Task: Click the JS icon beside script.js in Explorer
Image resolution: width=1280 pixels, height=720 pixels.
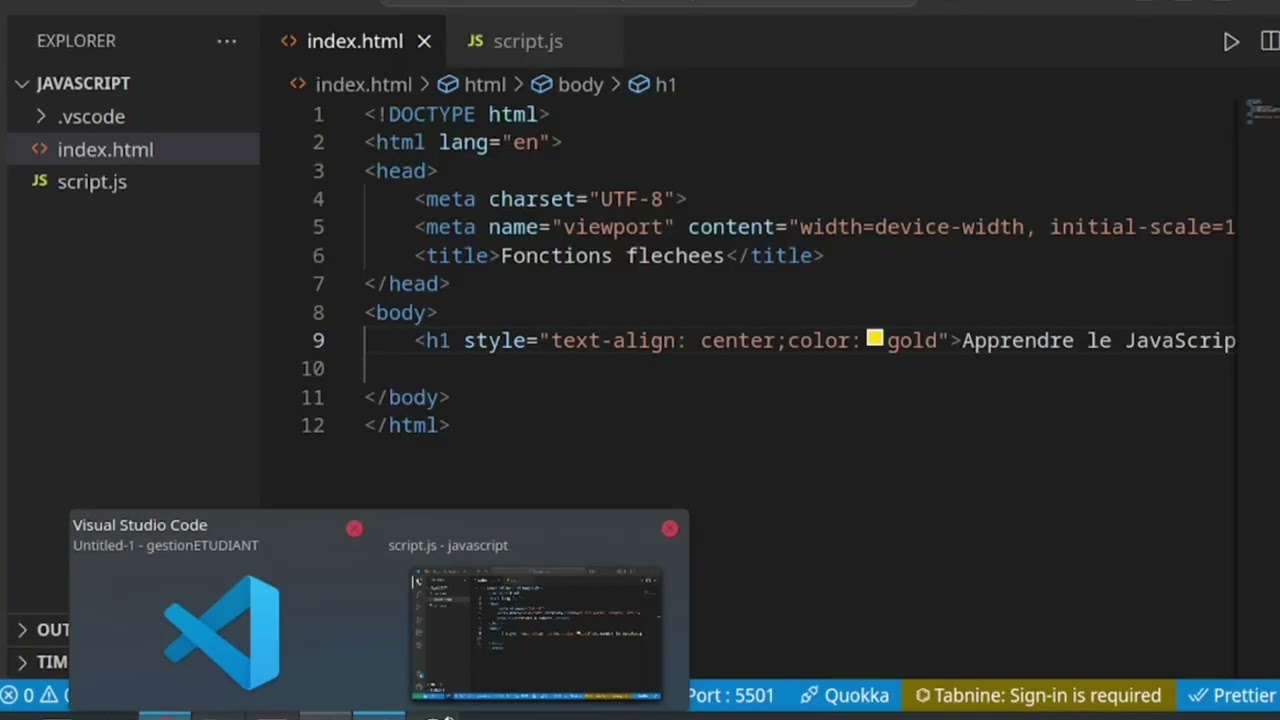Action: coord(40,181)
